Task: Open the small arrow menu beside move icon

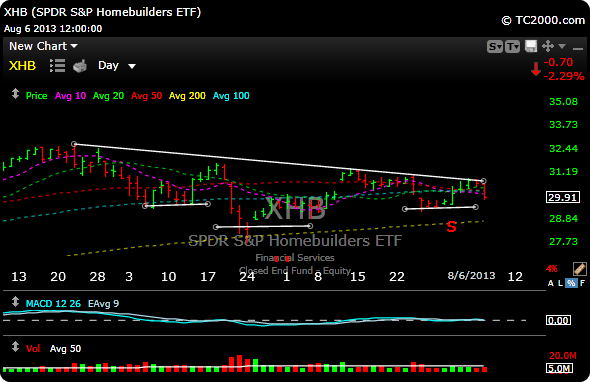Action: (562, 46)
